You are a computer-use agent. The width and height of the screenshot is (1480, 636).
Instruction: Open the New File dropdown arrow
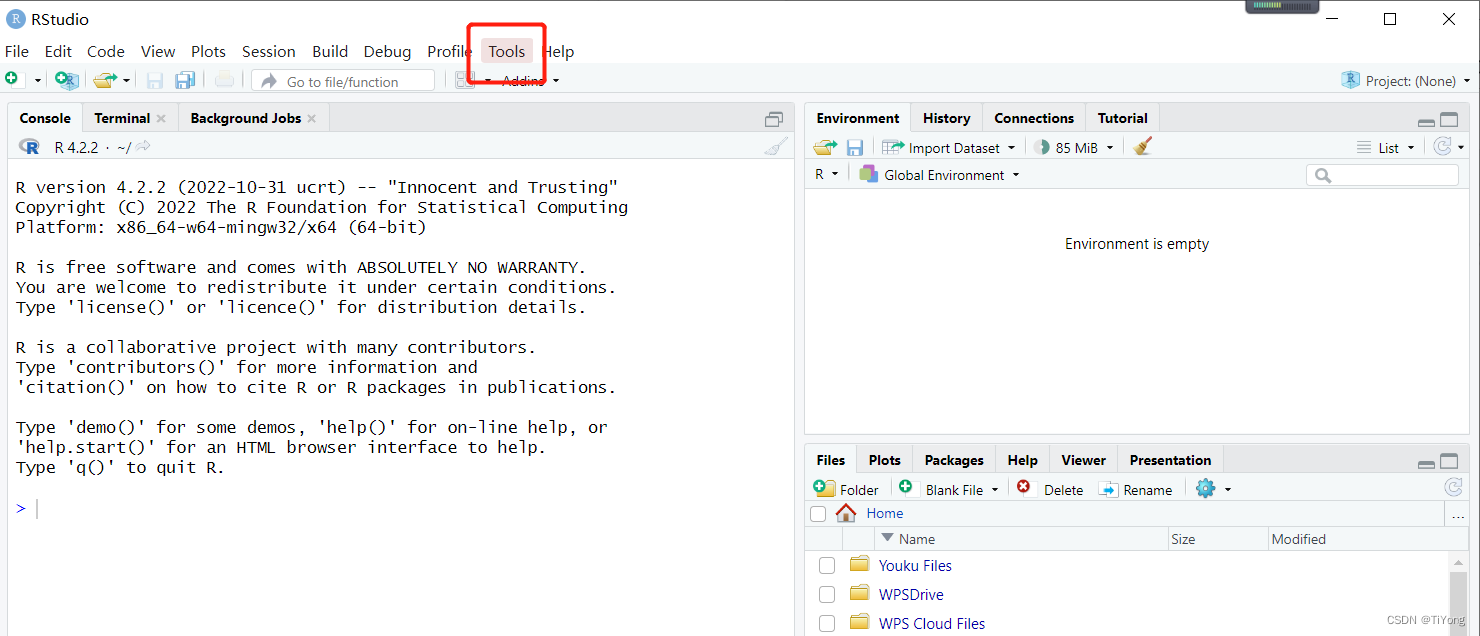[38, 80]
